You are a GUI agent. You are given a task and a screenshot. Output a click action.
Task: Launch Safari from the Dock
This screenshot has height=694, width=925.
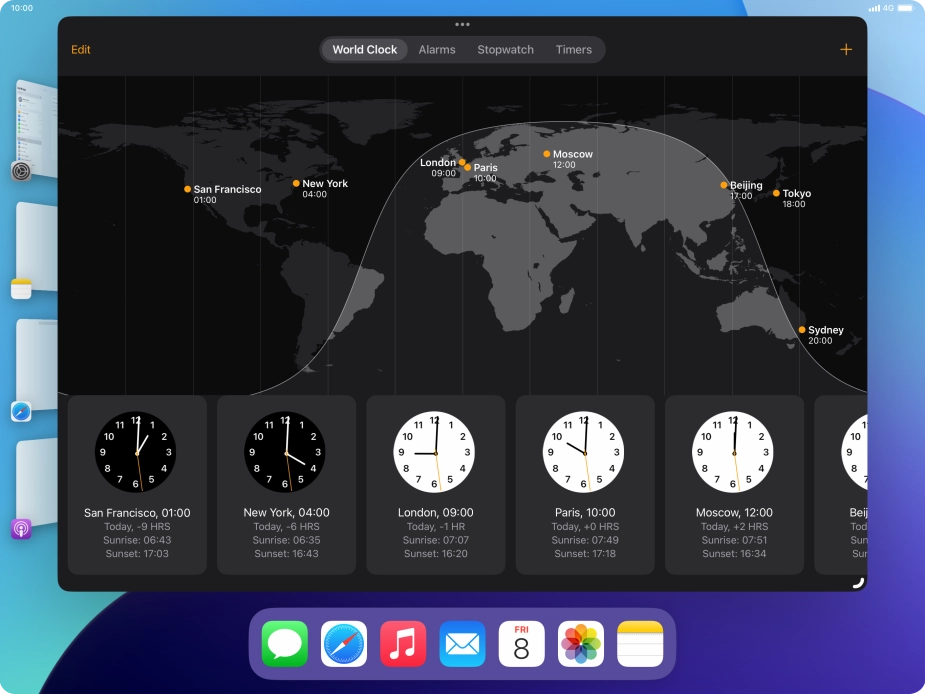click(x=343, y=642)
